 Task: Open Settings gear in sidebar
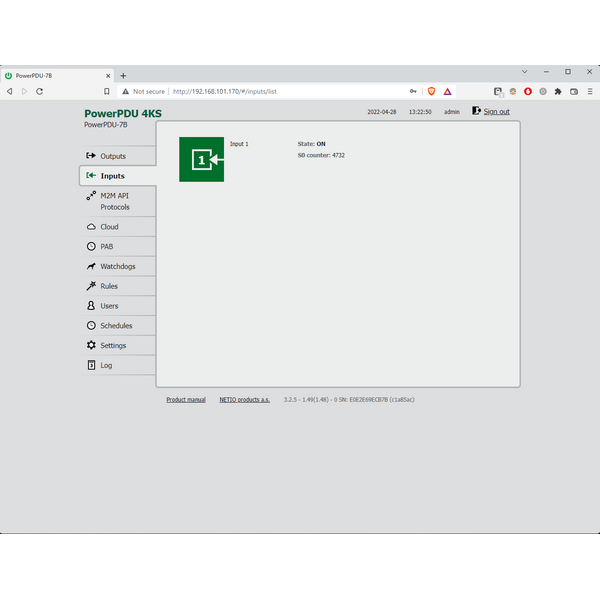pos(91,345)
